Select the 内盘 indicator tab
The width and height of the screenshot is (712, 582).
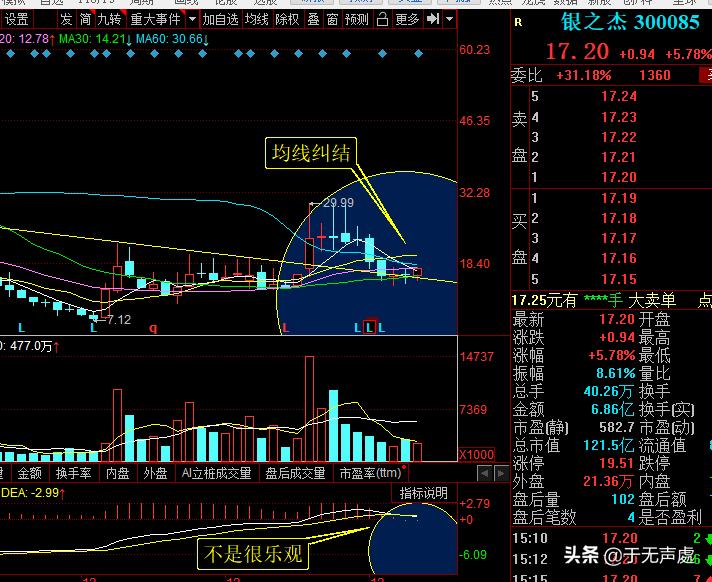(x=118, y=473)
